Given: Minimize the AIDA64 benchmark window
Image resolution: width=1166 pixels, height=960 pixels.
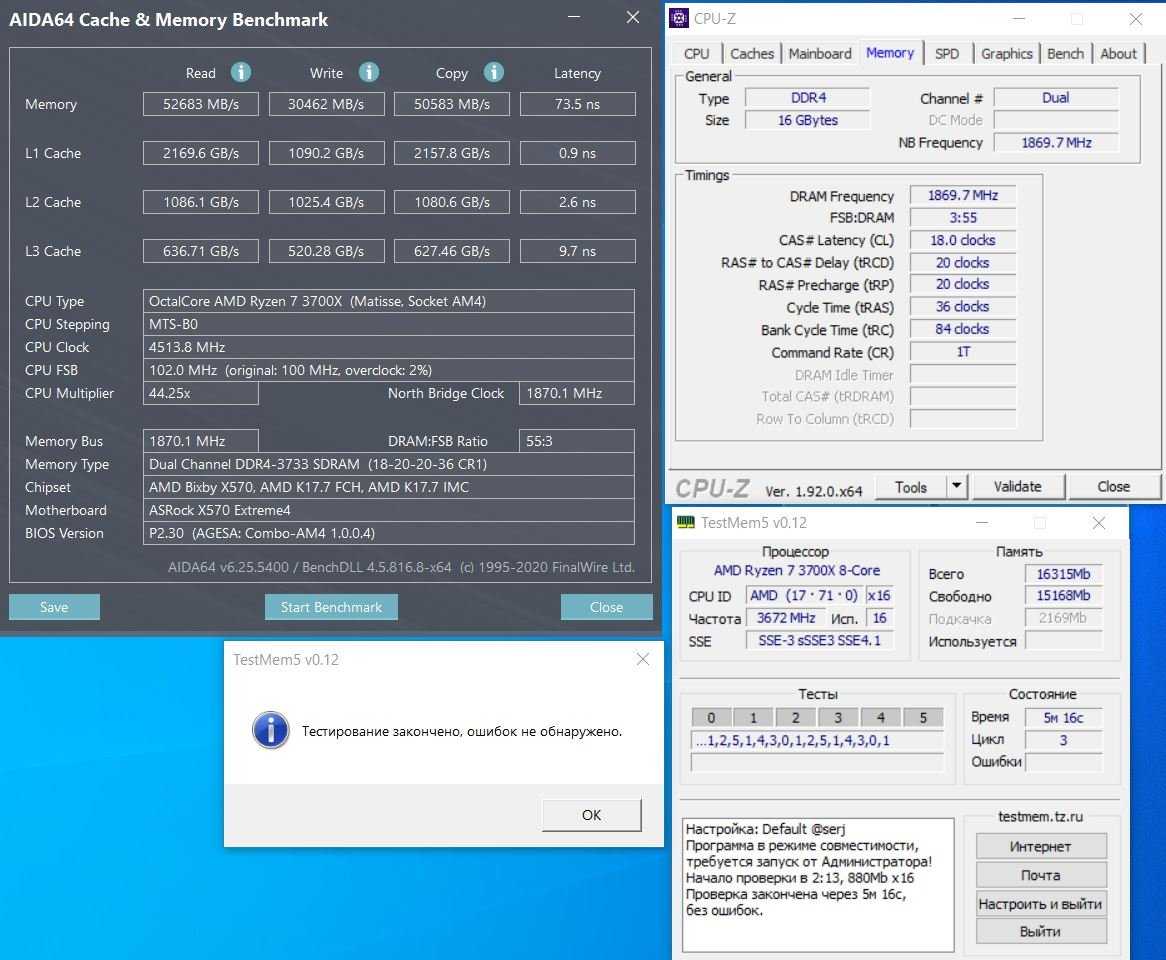Looking at the screenshot, I should tap(573, 18).
